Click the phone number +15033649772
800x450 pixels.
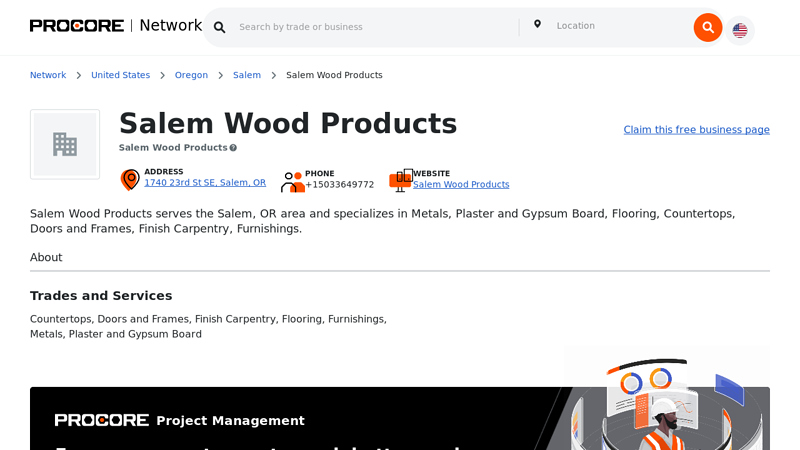click(340, 185)
